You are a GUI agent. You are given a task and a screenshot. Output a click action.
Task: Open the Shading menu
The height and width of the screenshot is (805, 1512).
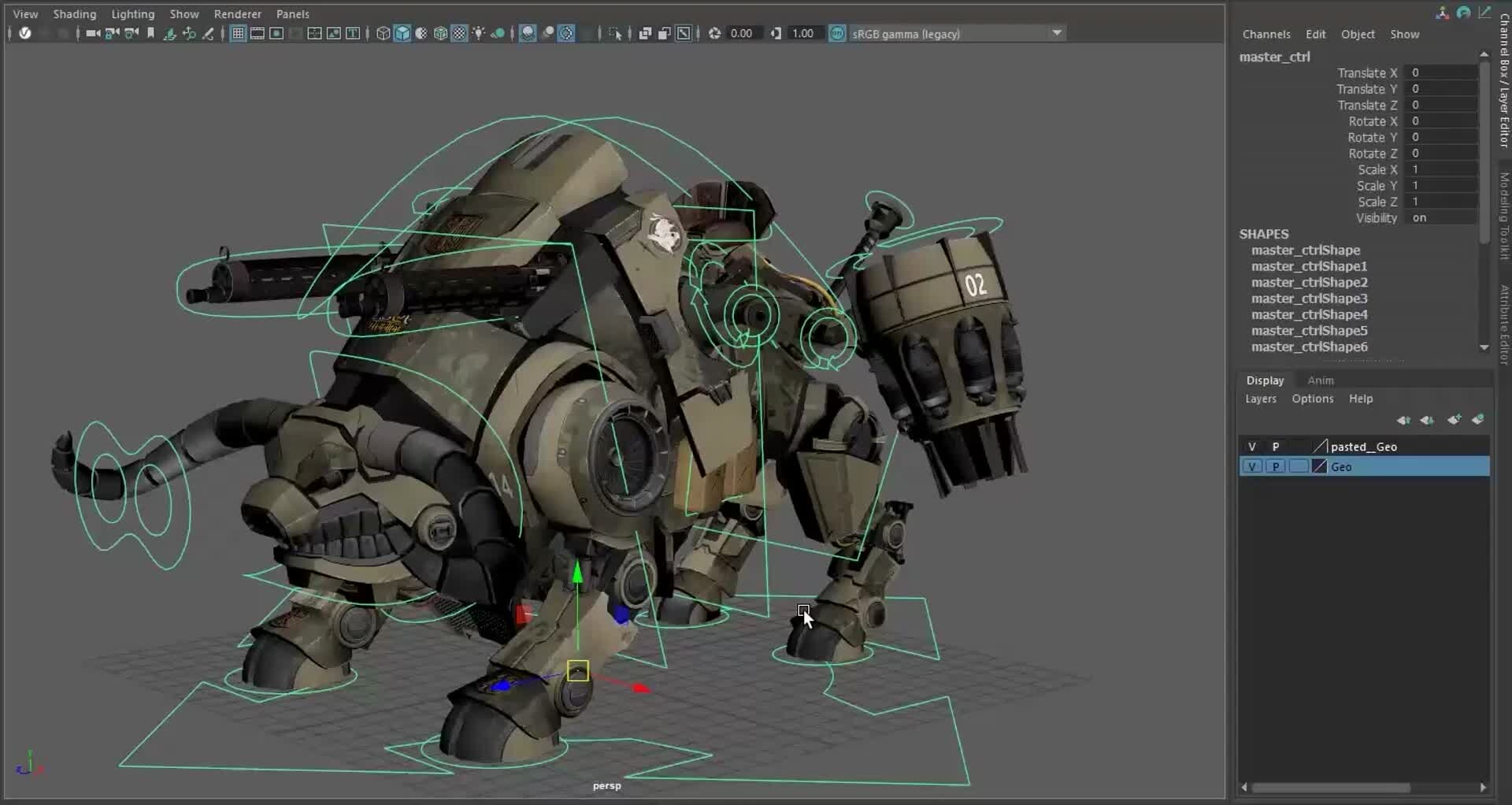[74, 13]
